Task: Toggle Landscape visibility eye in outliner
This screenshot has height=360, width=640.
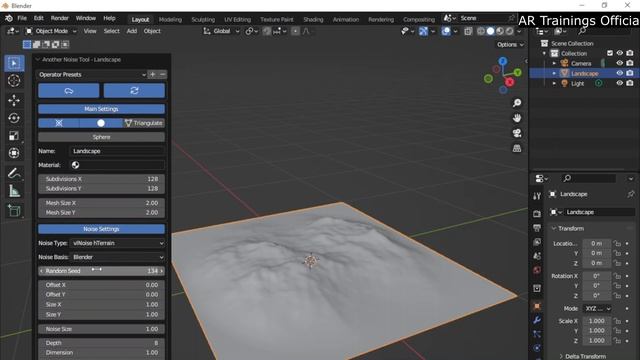Action: point(620,73)
